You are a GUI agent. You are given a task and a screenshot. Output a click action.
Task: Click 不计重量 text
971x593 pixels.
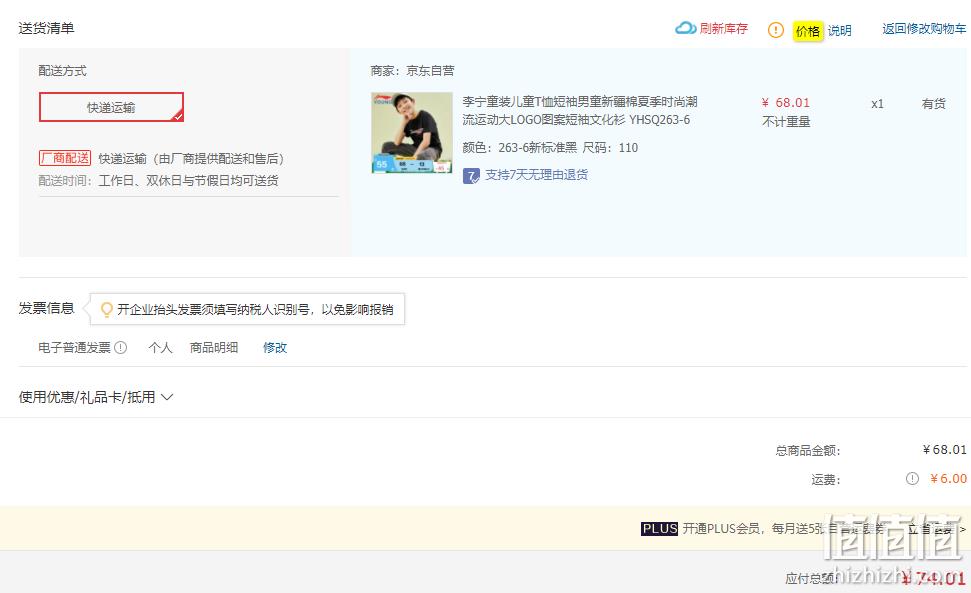786,121
